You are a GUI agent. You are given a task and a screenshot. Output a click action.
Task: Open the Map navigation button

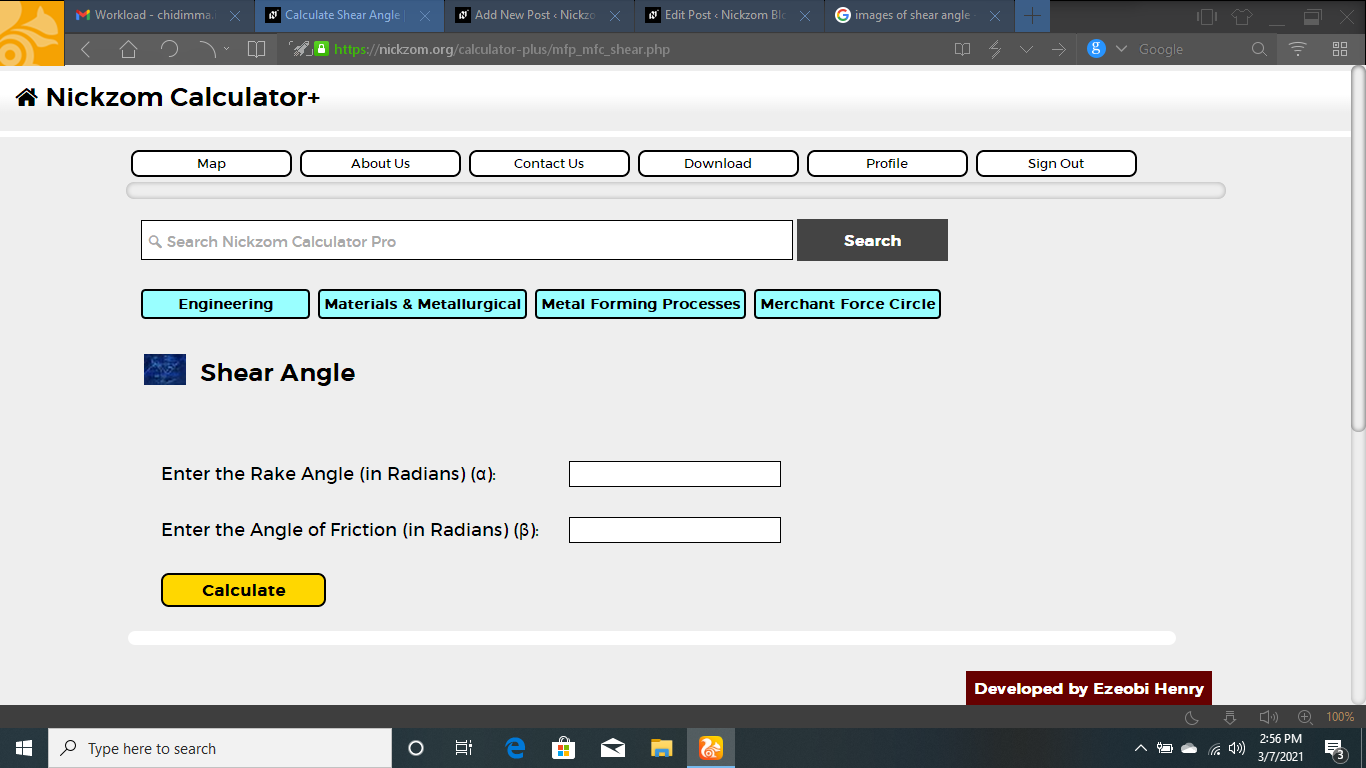pos(211,163)
